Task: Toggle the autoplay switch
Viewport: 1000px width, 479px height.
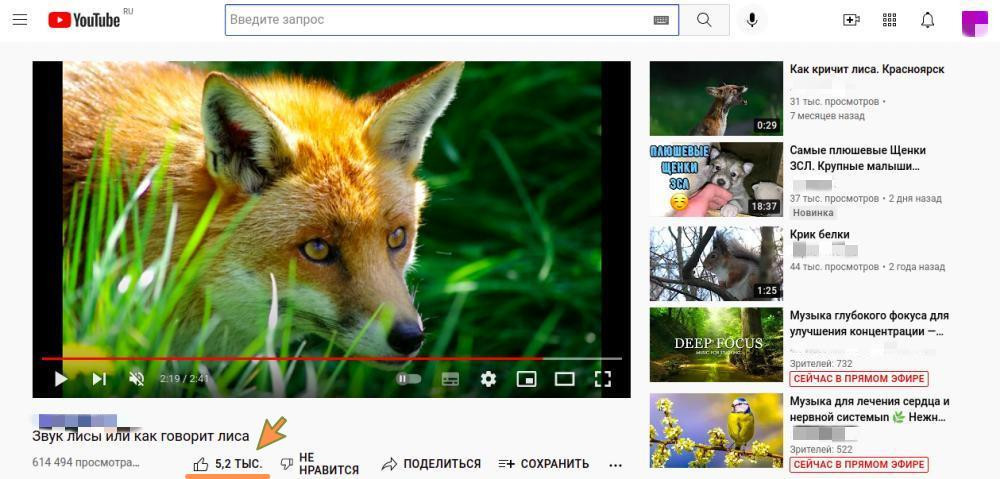Action: pyautogui.click(x=408, y=379)
